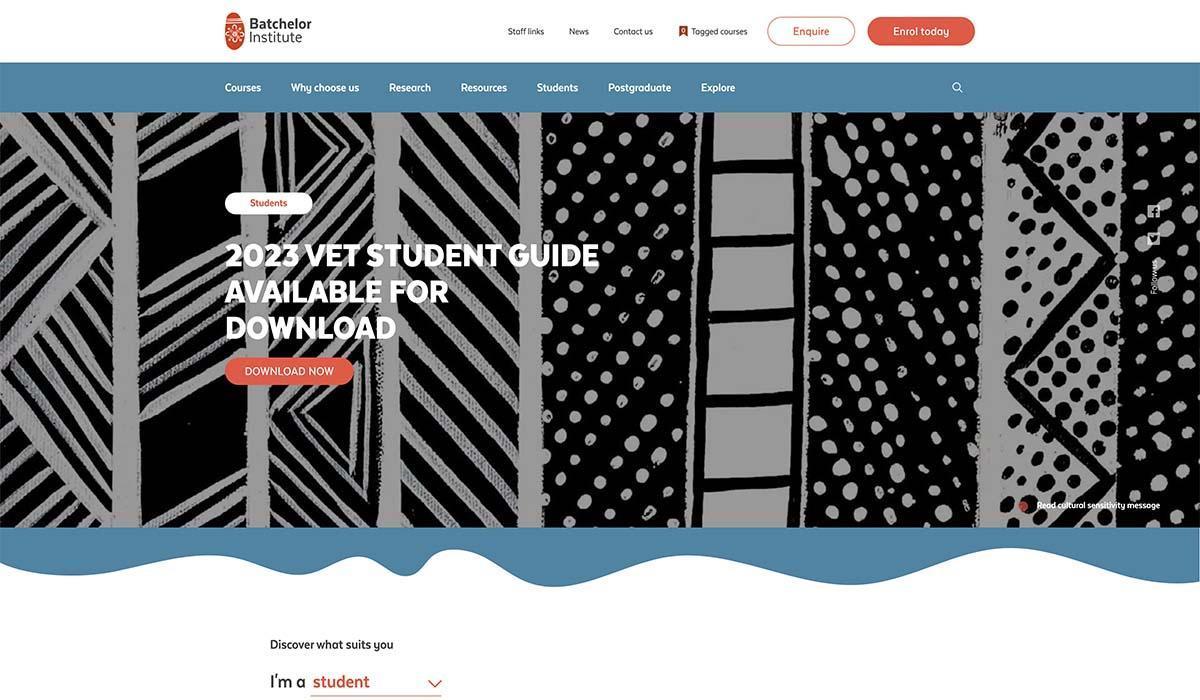Open the Staff links link
The height and width of the screenshot is (700, 1200).
click(x=526, y=31)
